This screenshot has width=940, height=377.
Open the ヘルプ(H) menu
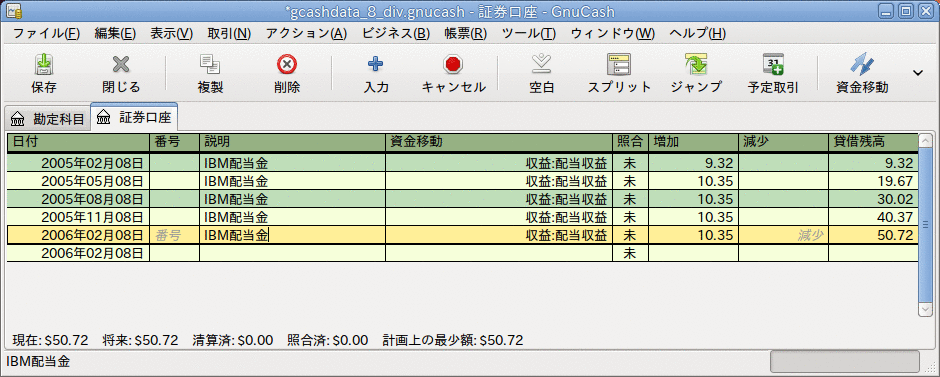[x=698, y=34]
